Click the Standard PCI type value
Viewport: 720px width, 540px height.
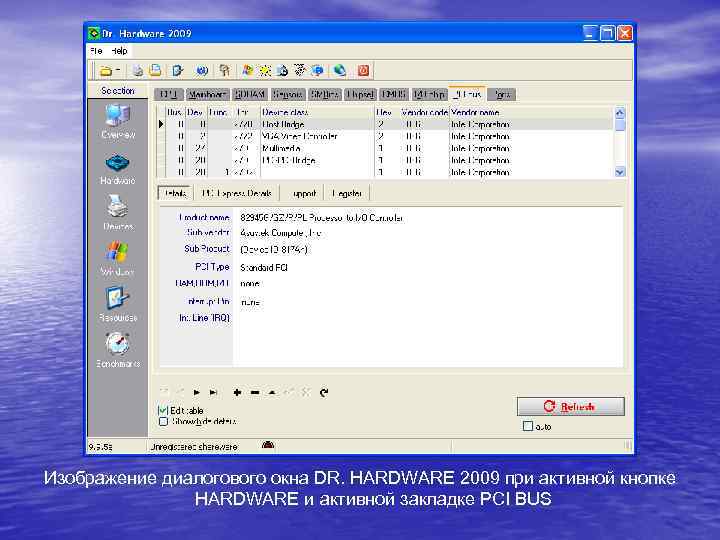264,267
